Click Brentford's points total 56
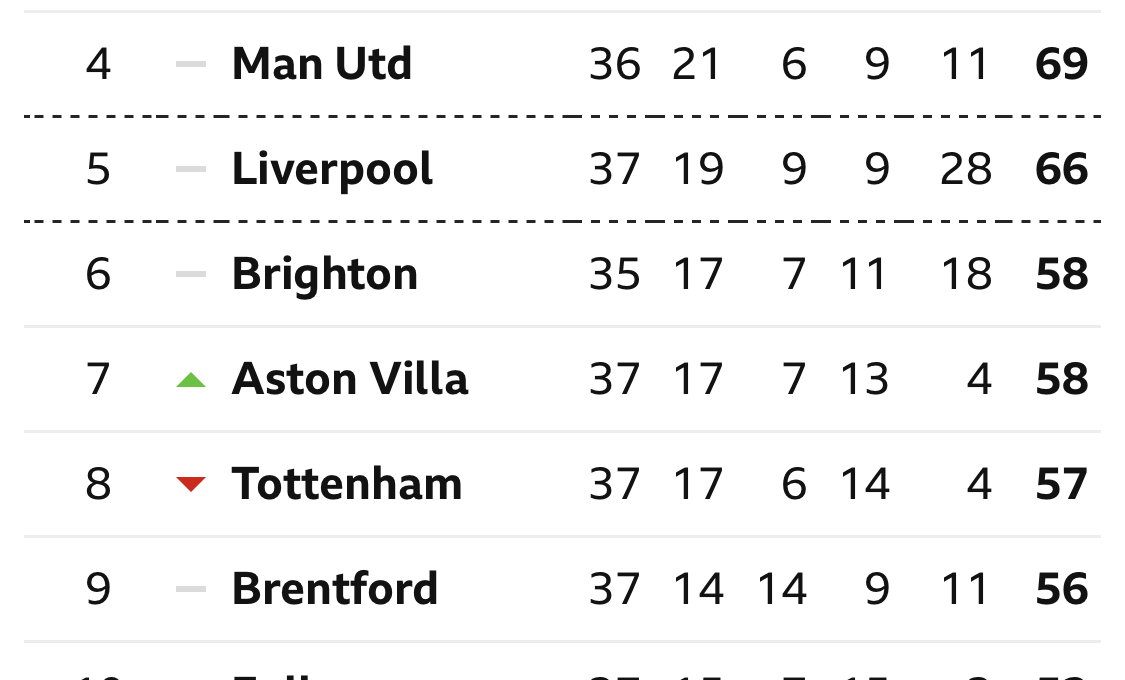The image size is (1125, 680). click(1062, 589)
